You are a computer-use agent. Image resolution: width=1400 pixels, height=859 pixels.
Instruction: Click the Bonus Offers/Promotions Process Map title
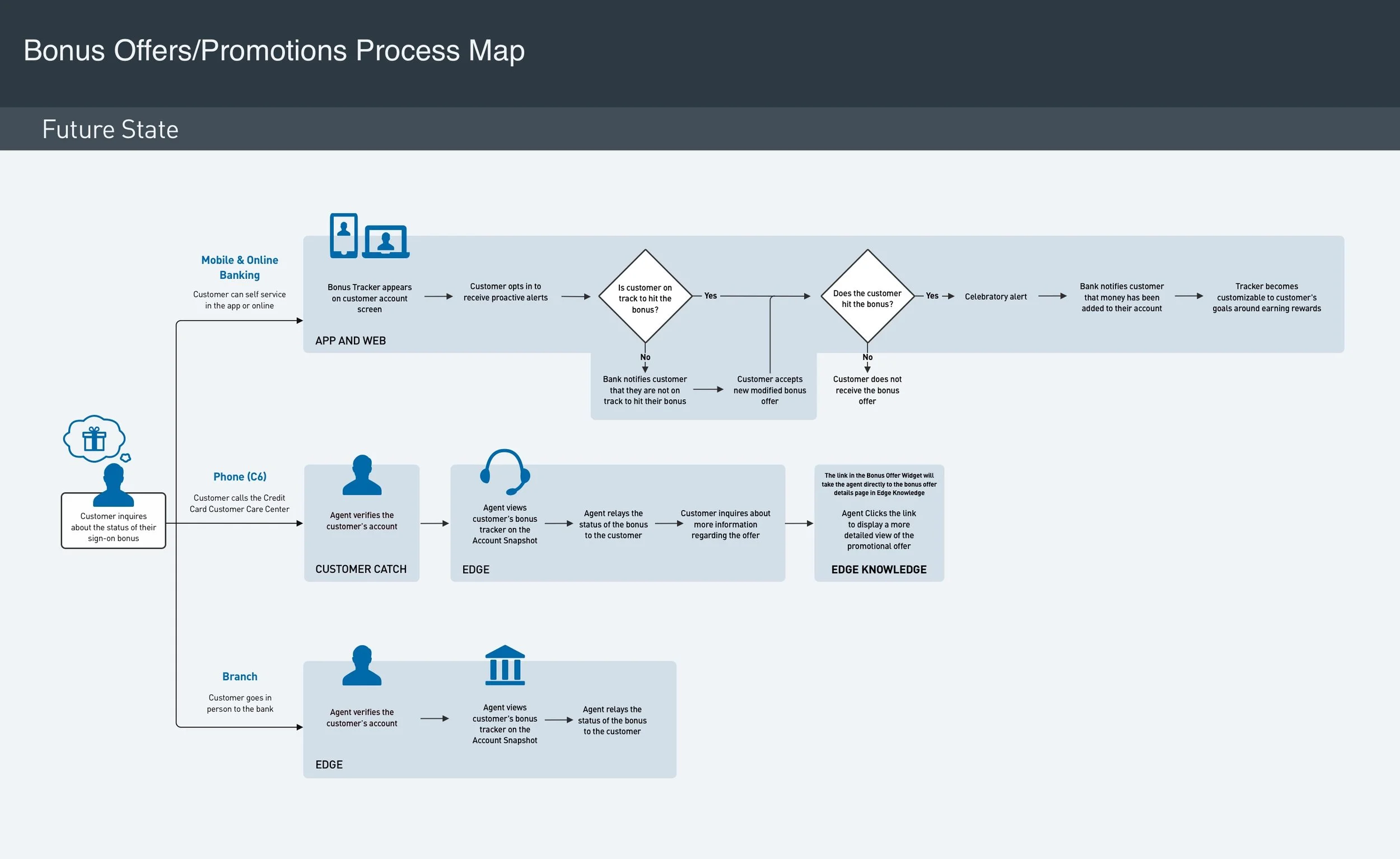pyautogui.click(x=274, y=50)
